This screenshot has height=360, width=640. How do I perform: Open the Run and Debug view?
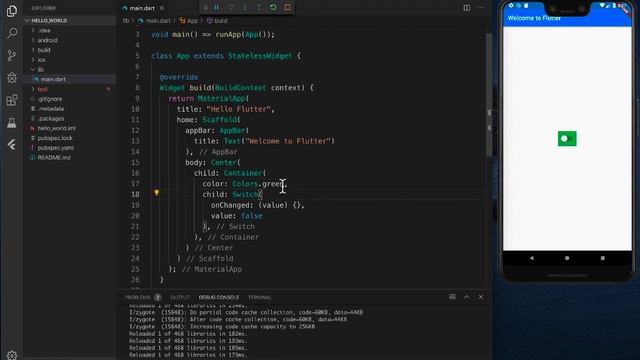click(x=12, y=78)
